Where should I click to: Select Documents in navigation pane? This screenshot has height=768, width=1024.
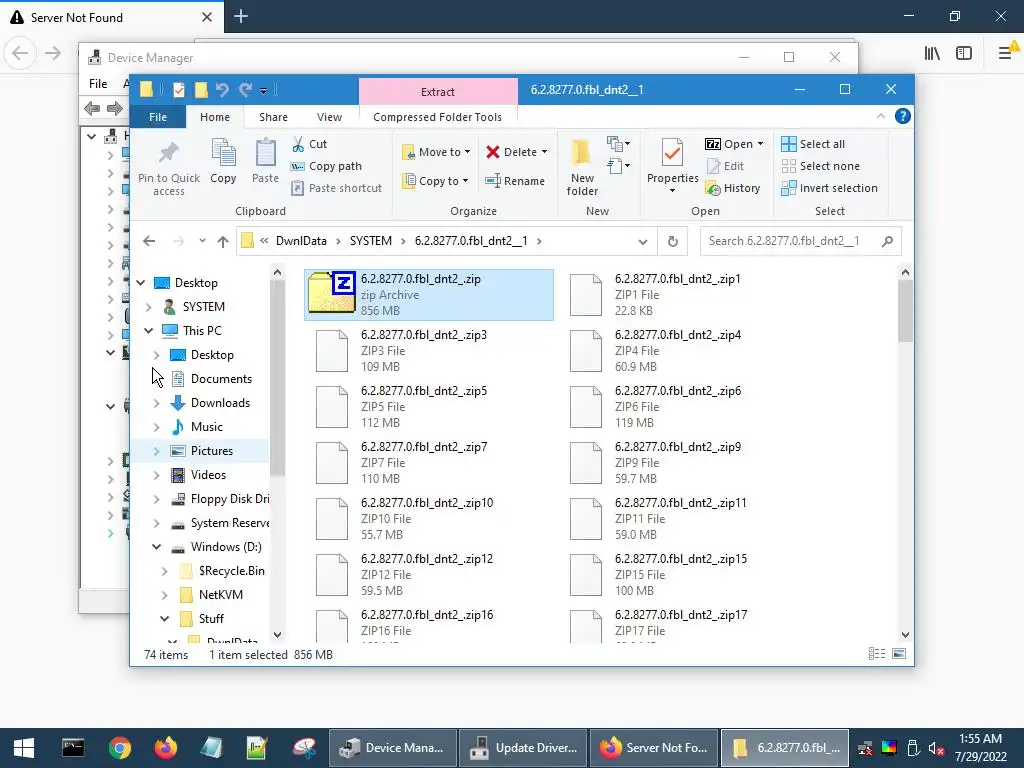coord(221,379)
